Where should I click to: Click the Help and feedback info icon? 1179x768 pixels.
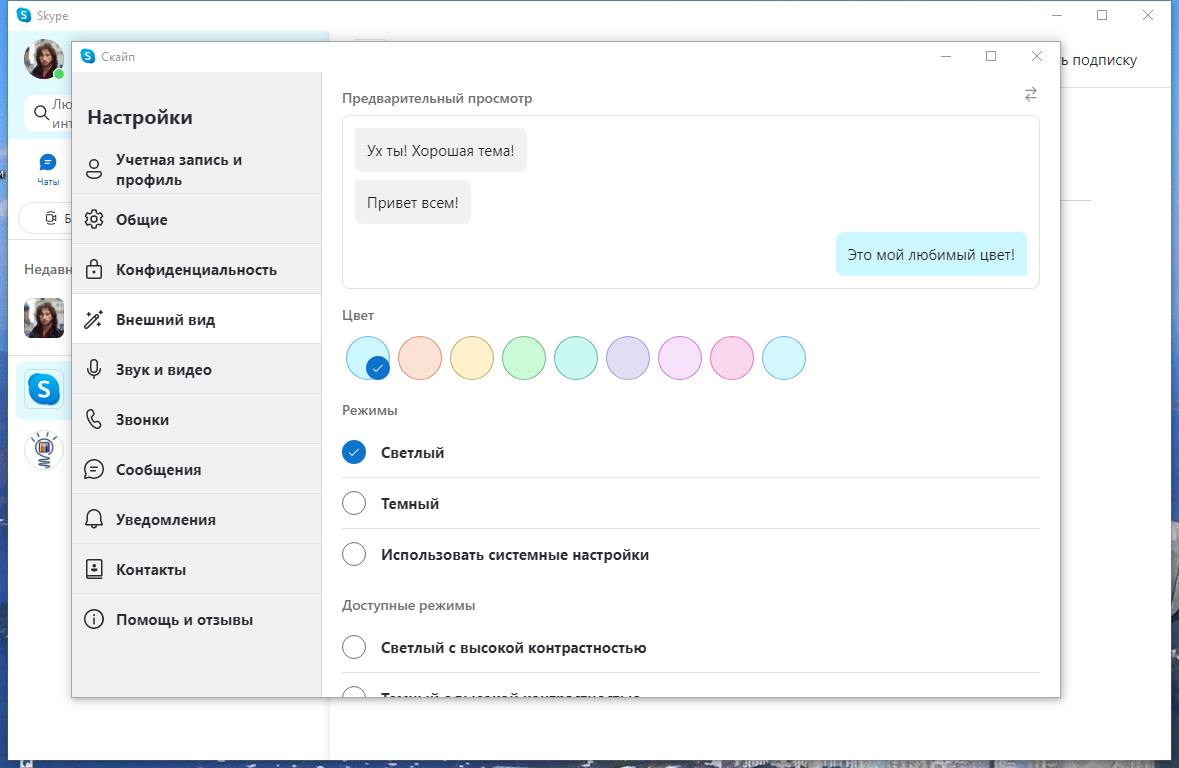[94, 619]
